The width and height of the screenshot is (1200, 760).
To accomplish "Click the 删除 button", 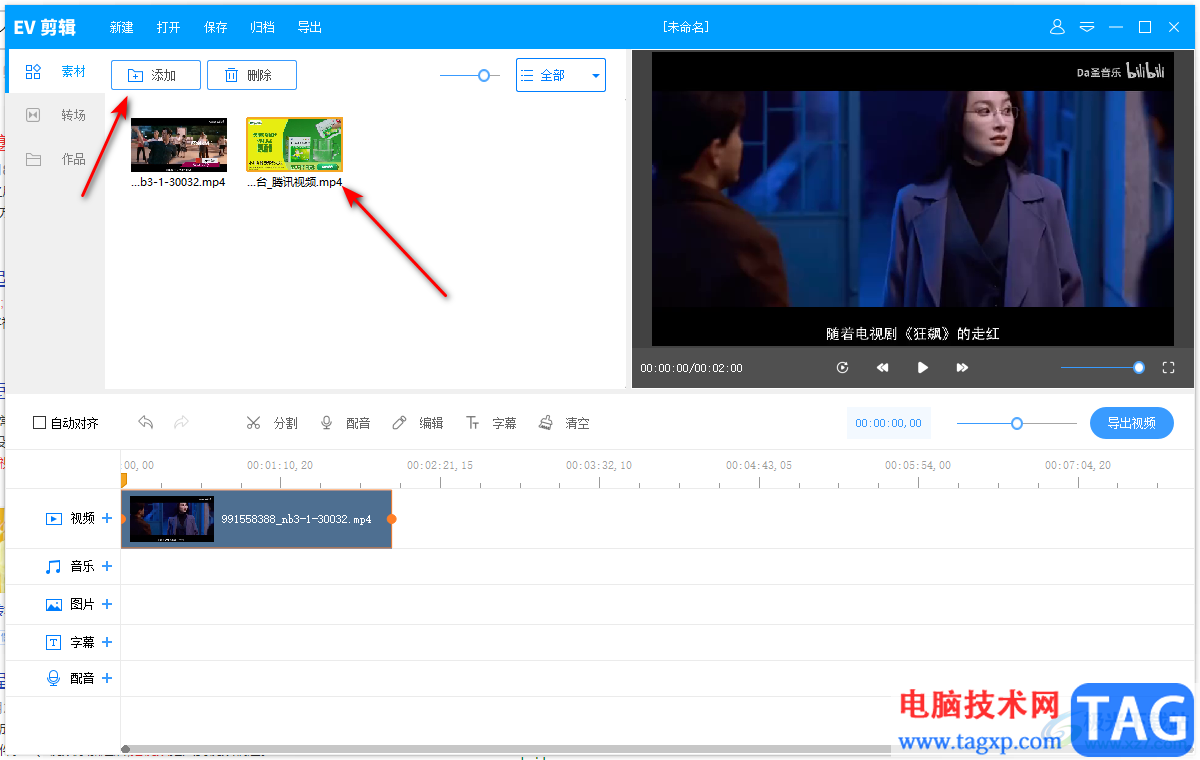I will (252, 75).
